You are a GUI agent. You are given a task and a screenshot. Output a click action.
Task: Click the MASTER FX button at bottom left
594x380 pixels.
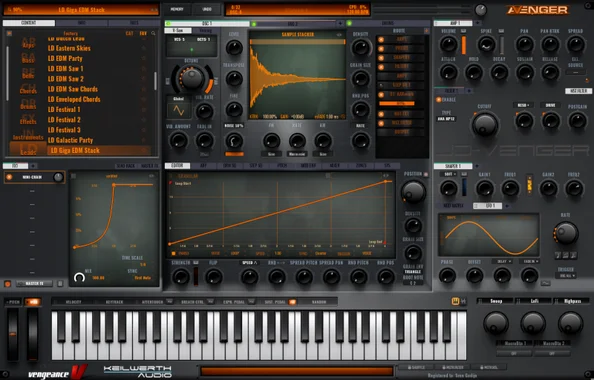[34, 283]
